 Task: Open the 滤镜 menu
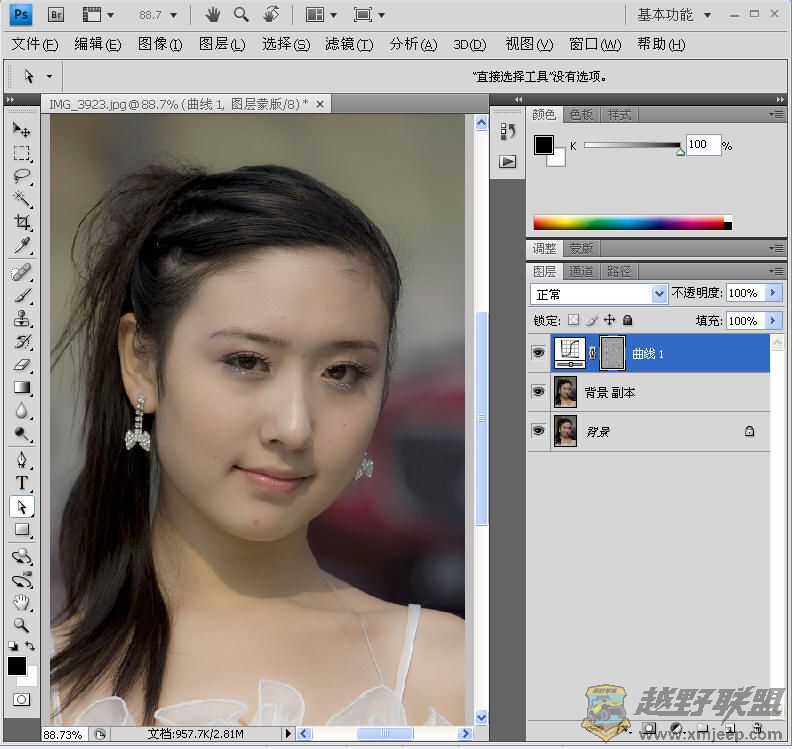click(x=348, y=44)
